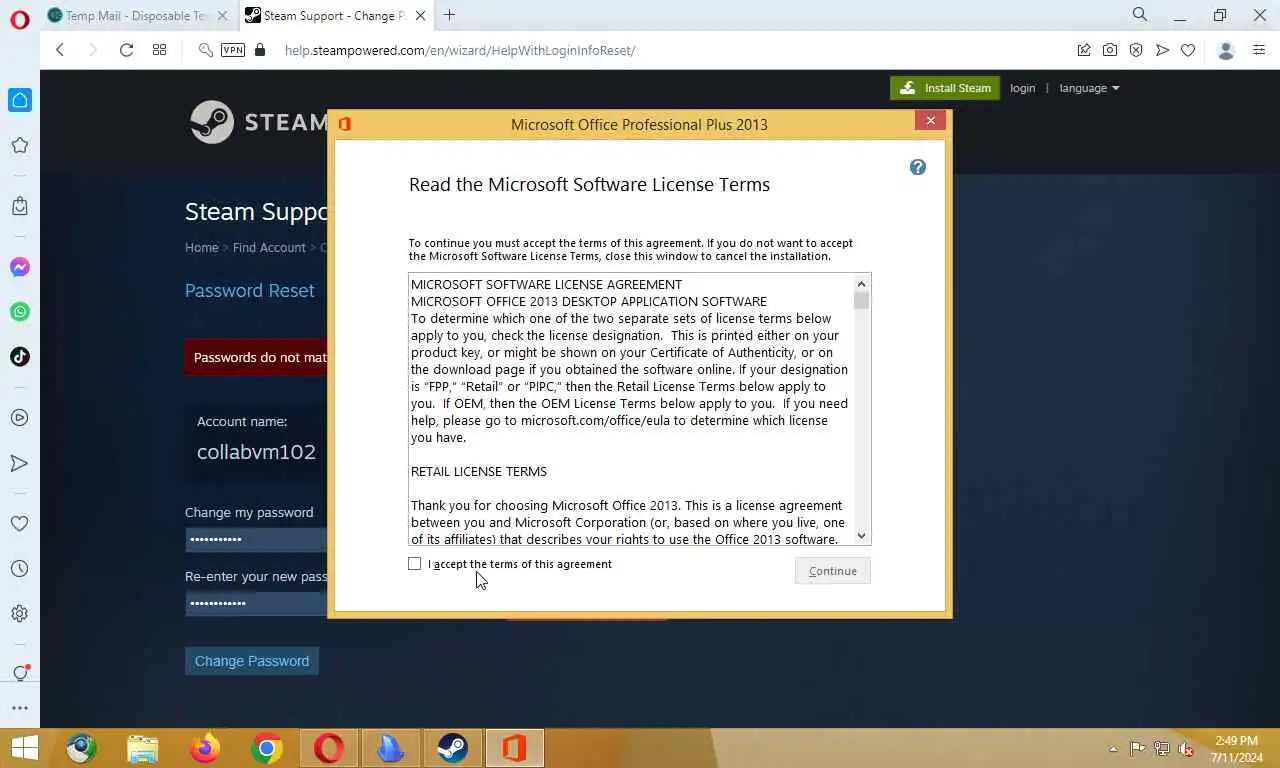The image size is (1280, 768).
Task: Open File Explorer from taskbar
Action: (x=143, y=748)
